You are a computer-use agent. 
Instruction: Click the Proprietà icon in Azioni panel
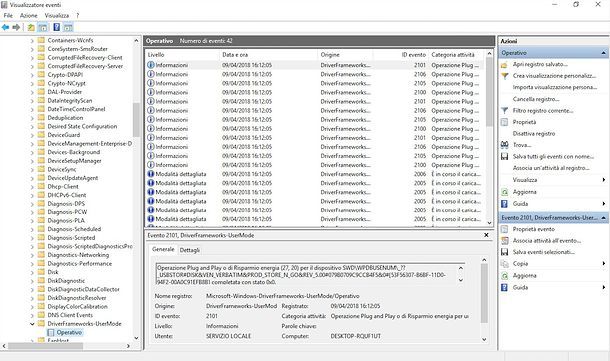coord(504,122)
